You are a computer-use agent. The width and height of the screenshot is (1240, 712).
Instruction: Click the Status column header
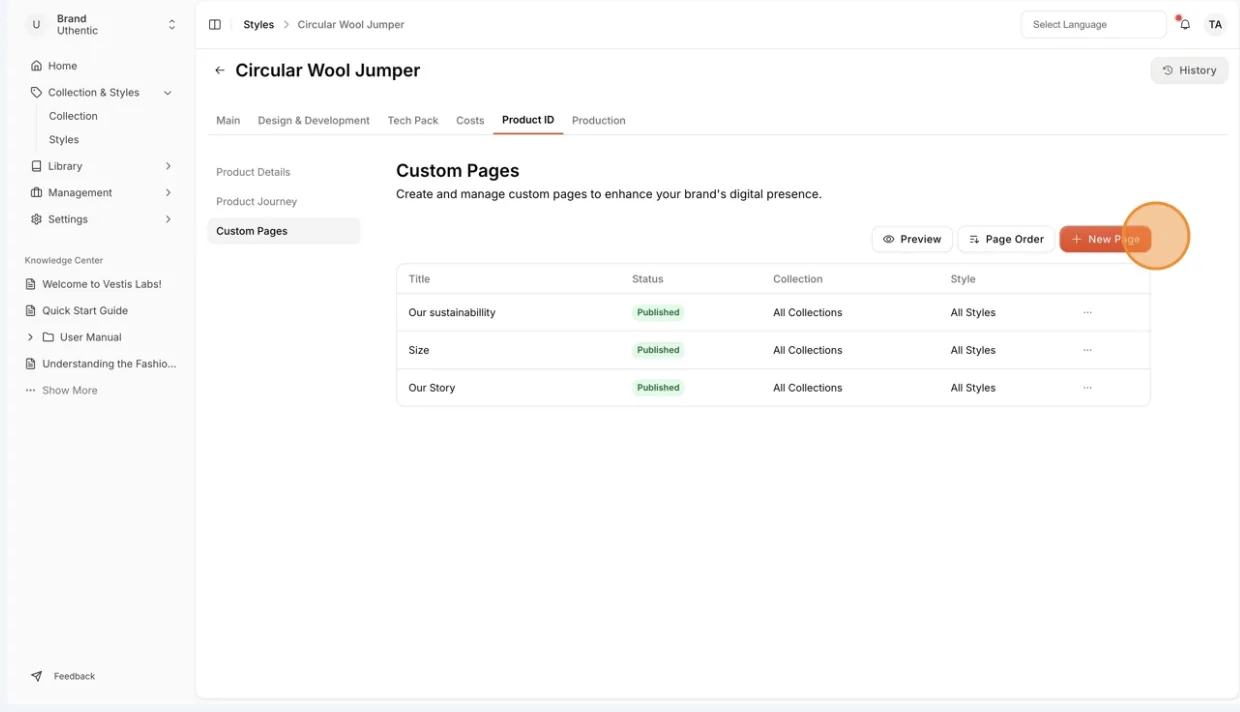[x=648, y=279]
